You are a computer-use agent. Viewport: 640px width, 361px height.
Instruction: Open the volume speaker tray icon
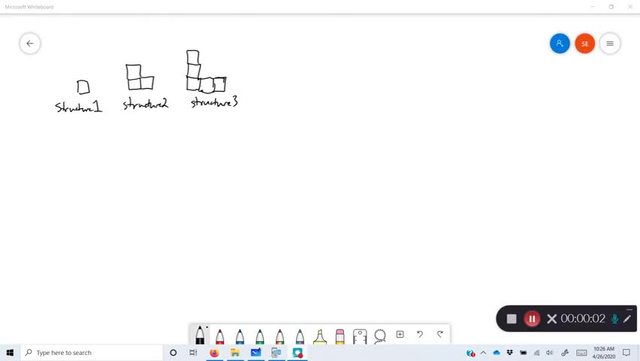pos(549,352)
